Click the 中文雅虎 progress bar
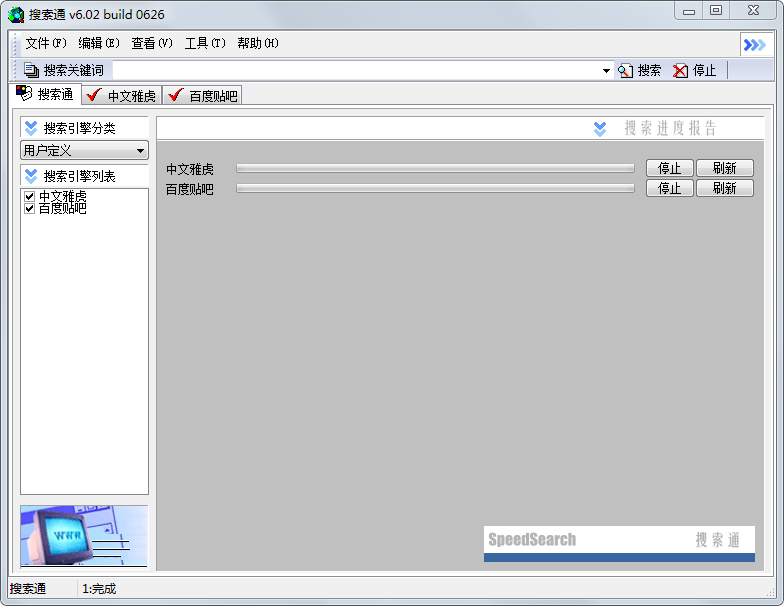This screenshot has height=606, width=784. (x=436, y=168)
